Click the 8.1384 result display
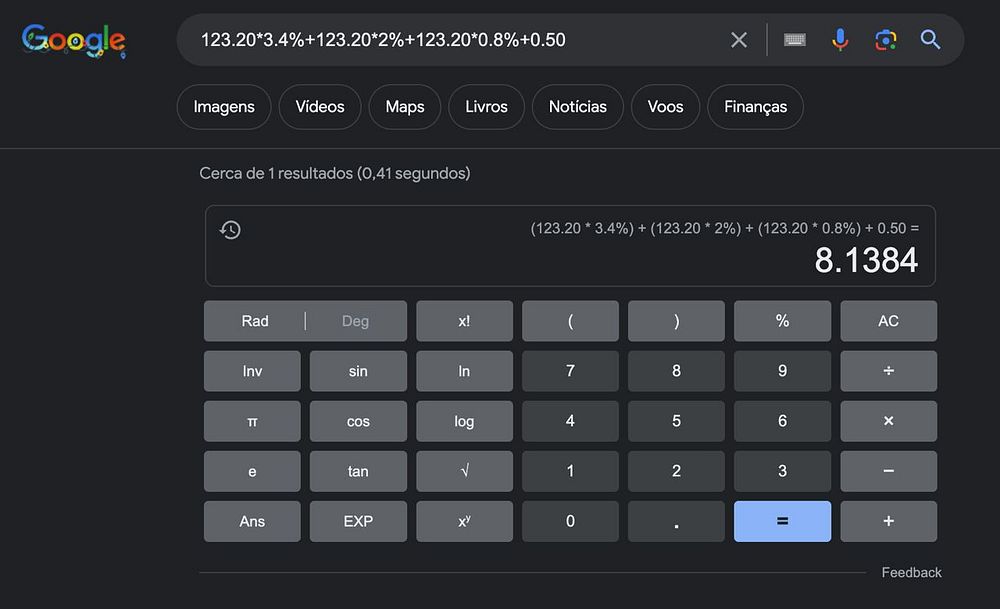The image size is (1000, 609). 866,260
